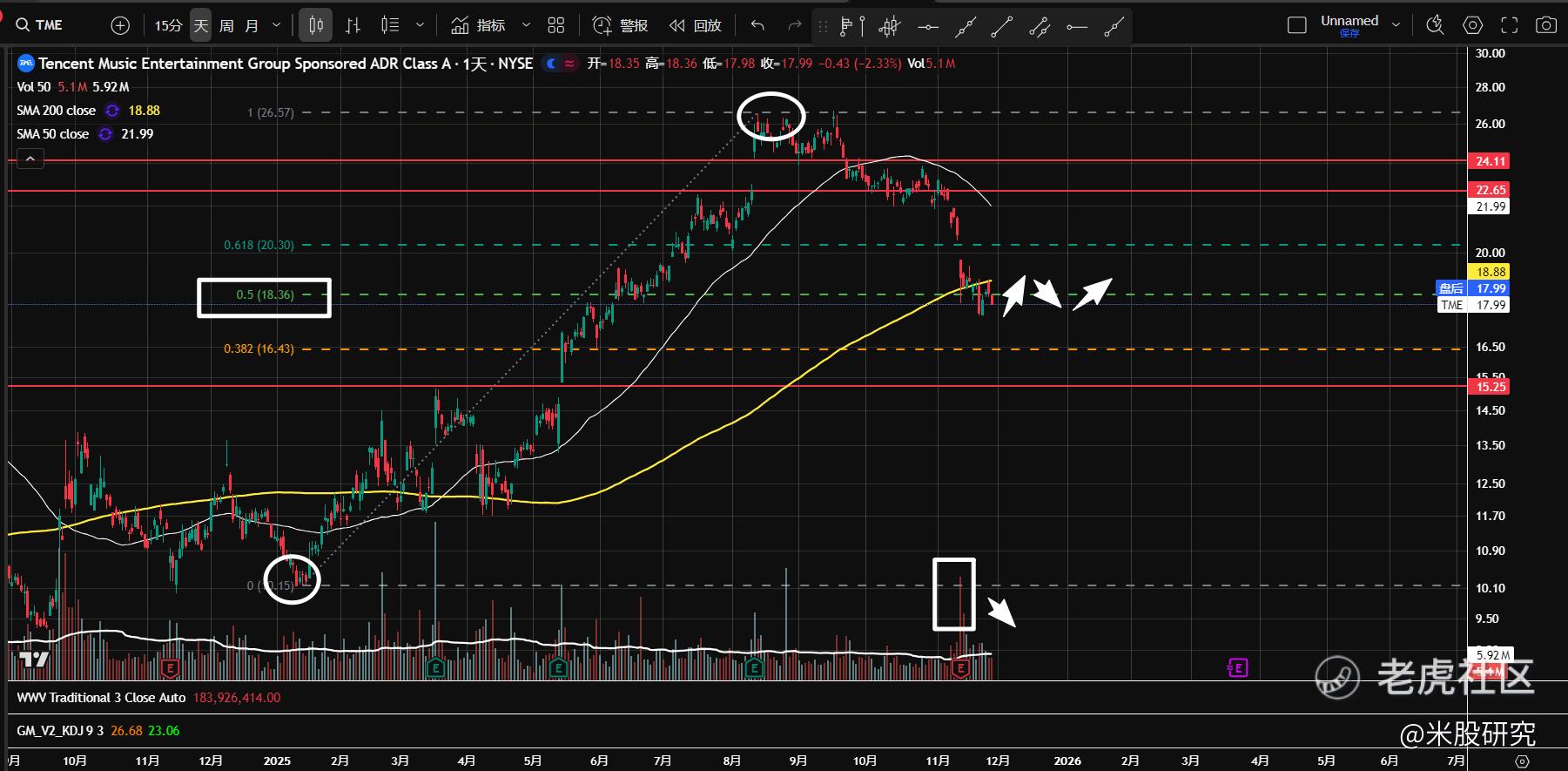This screenshot has width=1568, height=771.
Task: Select the volume footprint chart style
Action: coord(390,25)
